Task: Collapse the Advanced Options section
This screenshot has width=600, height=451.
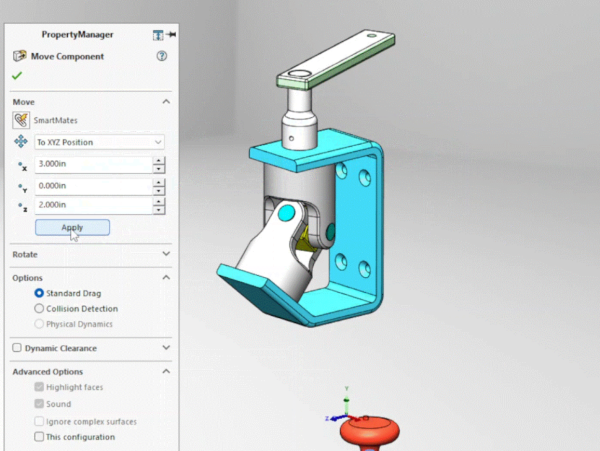Action: (x=165, y=372)
